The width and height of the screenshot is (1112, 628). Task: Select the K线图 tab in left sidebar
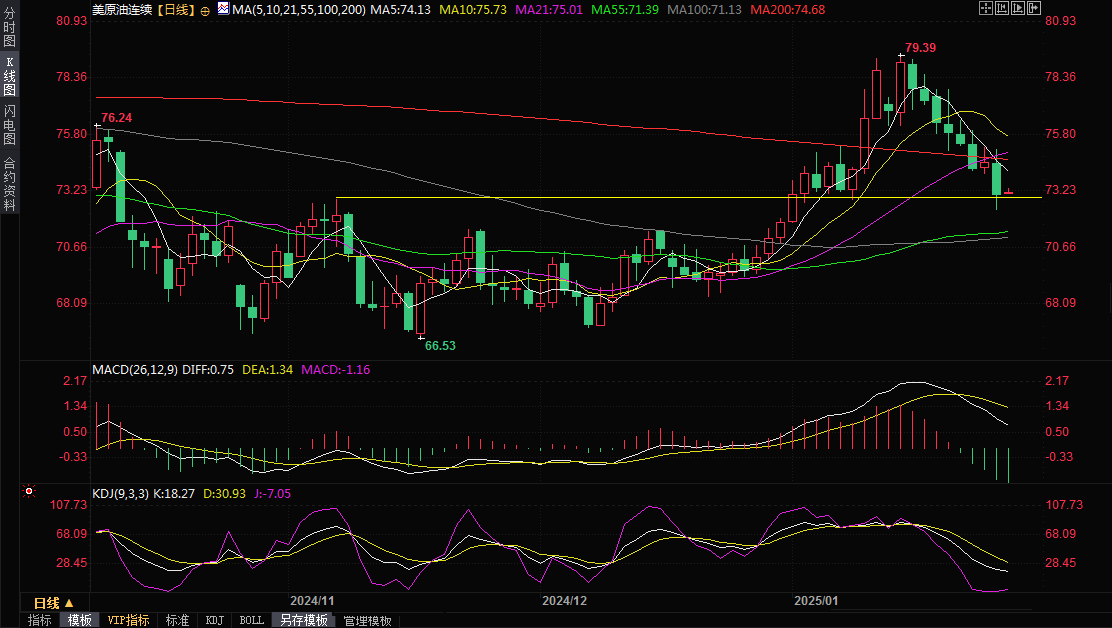(x=9, y=76)
